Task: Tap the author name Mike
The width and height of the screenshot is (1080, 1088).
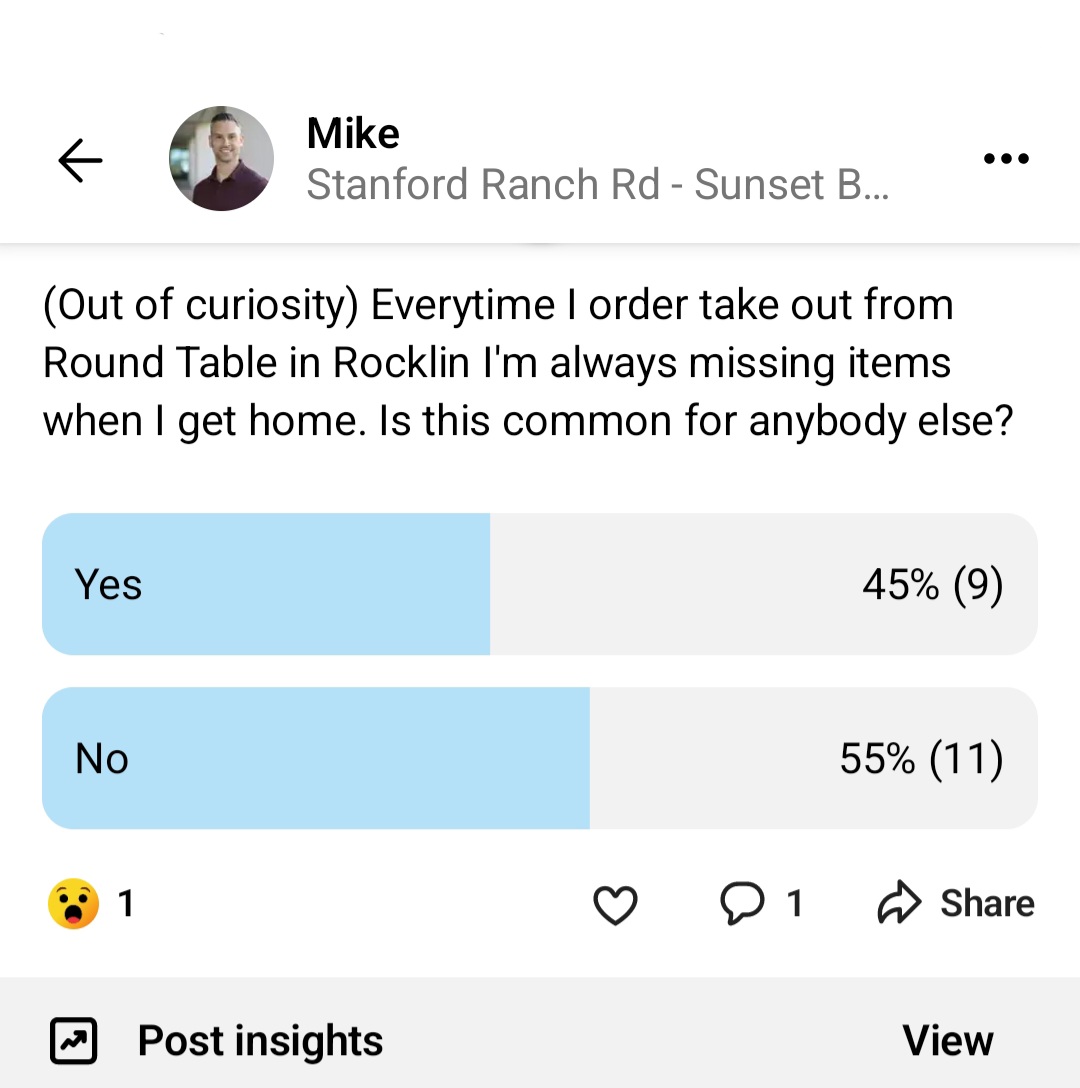Action: click(353, 134)
